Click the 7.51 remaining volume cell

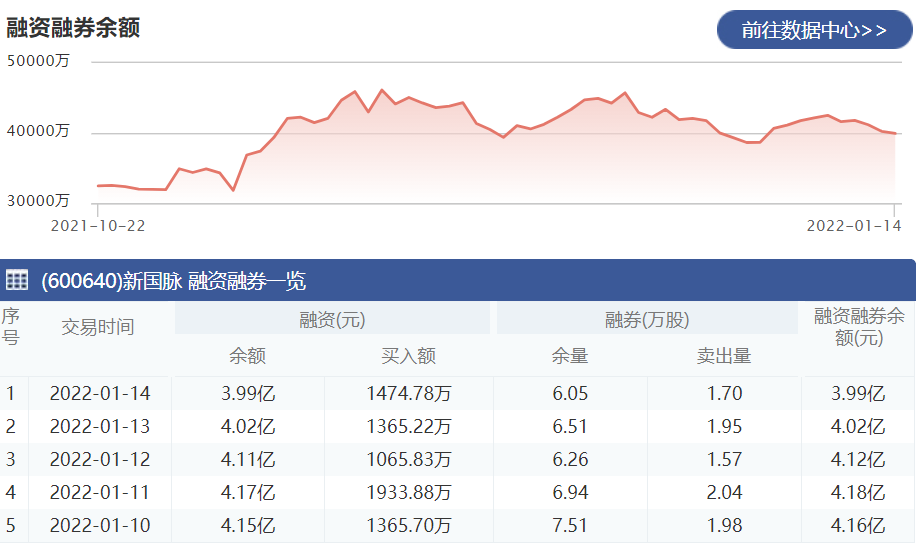pyautogui.click(x=570, y=526)
